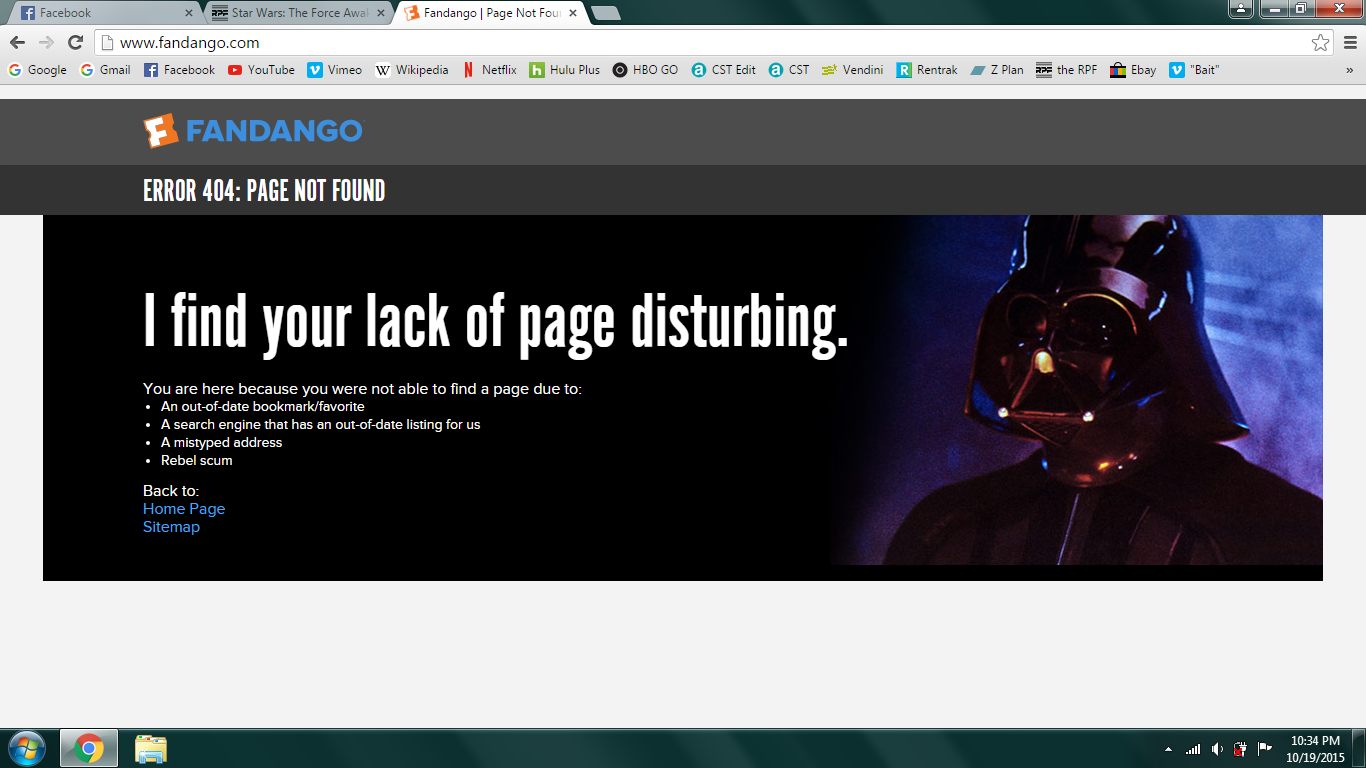Open Windows Explorer from the taskbar
1366x768 pixels.
click(151, 748)
